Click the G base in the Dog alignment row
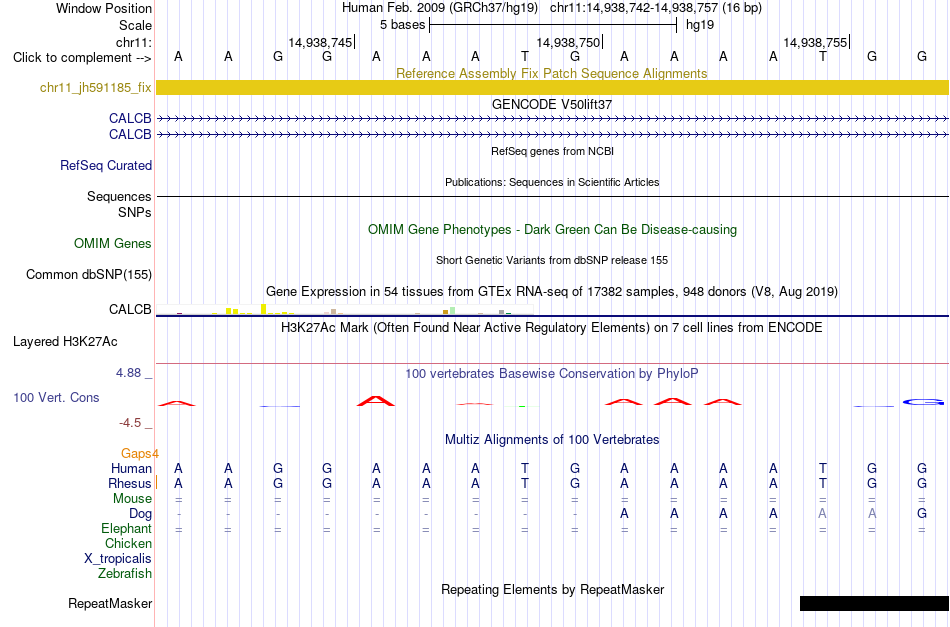950x627 pixels. point(922,514)
